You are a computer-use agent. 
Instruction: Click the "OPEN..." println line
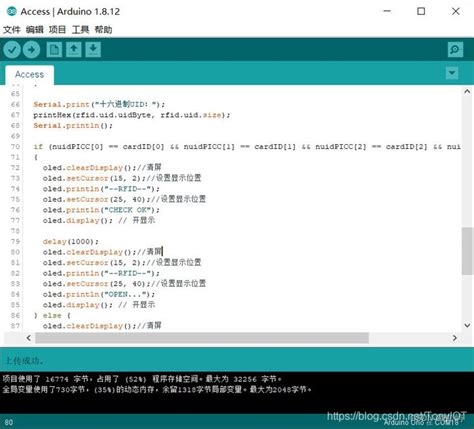pos(99,294)
